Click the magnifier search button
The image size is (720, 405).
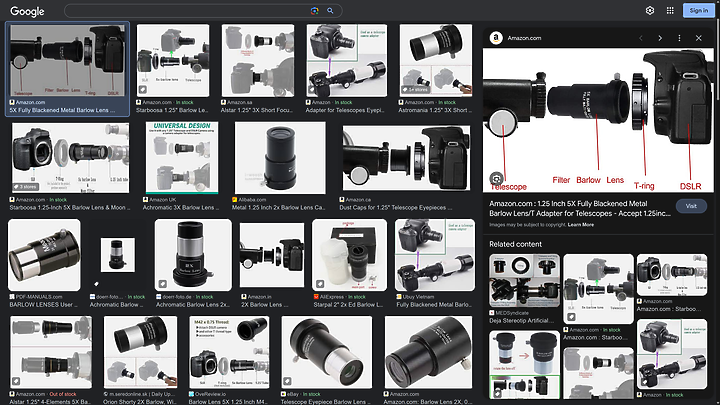pyautogui.click(x=330, y=11)
